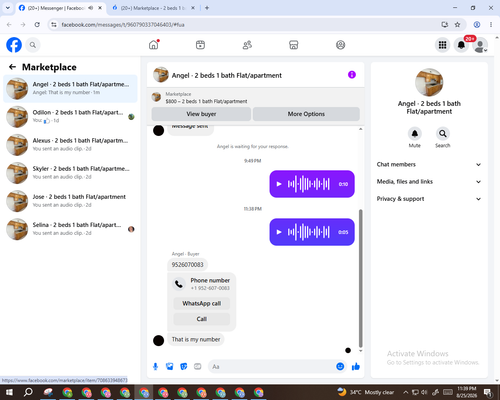Open the Groups profile-circle icon
This screenshot has width=500, height=400.
pyautogui.click(x=340, y=45)
